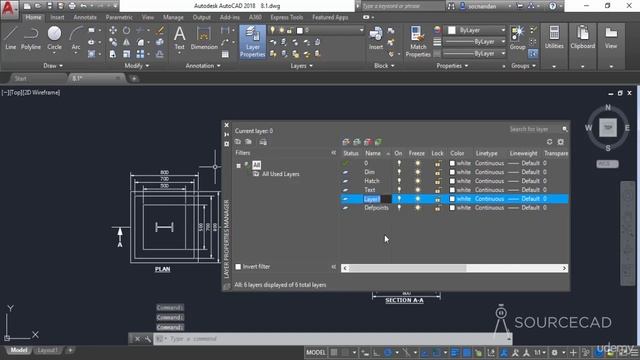Toggle On bulb for Hatch layer
This screenshot has height=360, width=640.
coord(399,181)
